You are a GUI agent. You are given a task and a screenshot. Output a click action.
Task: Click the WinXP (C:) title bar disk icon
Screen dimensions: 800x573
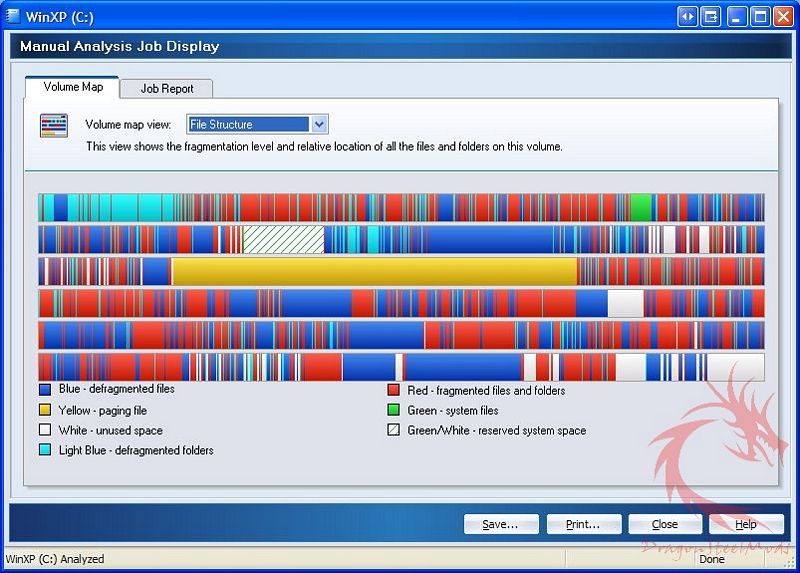tap(13, 17)
